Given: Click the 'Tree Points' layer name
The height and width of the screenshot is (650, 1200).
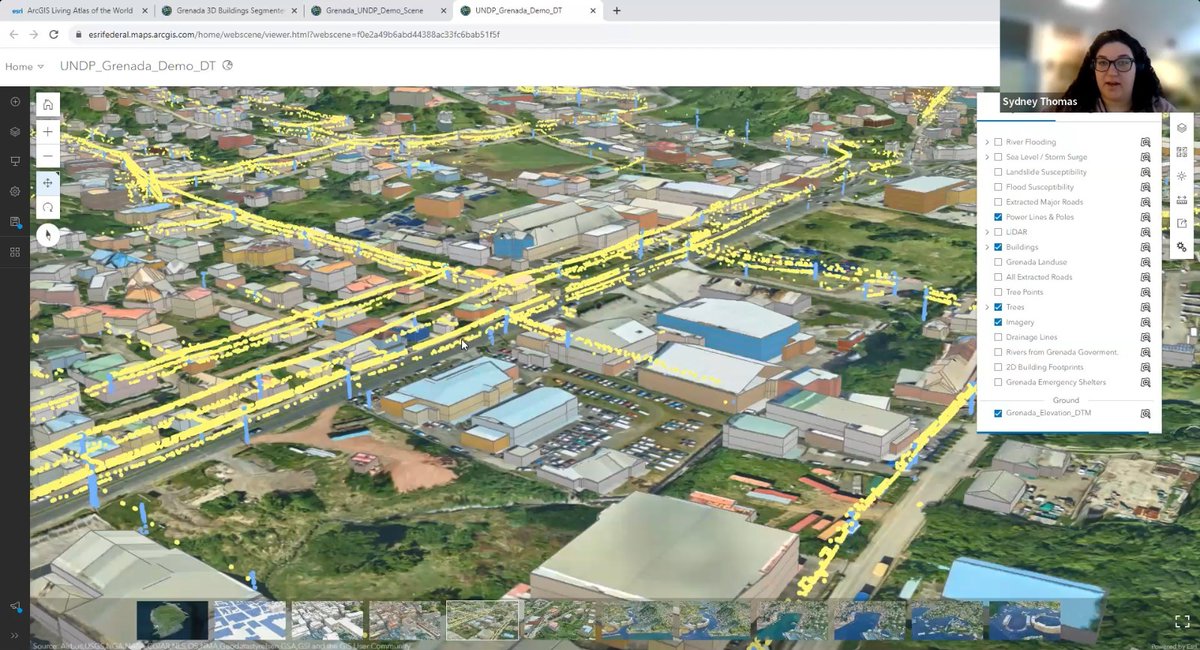Looking at the screenshot, I should click(1024, 292).
